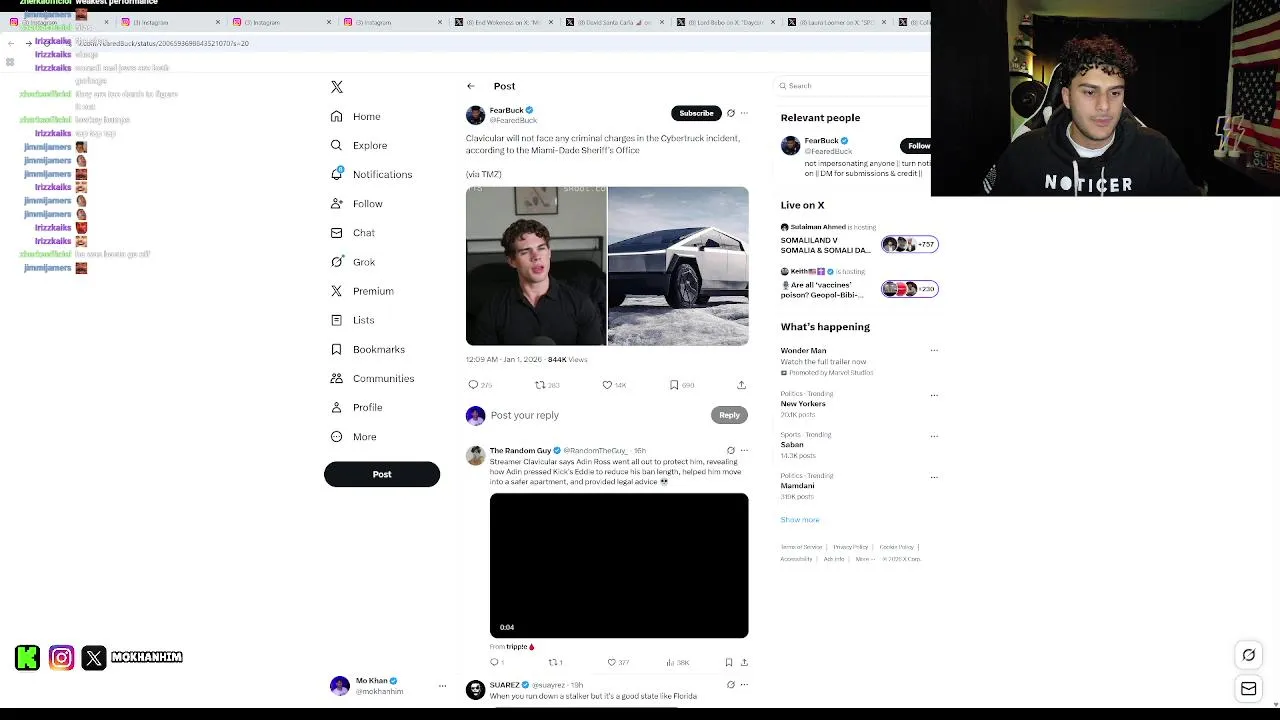Click the trippie source link under the video
The image size is (1280, 720).
518,647
